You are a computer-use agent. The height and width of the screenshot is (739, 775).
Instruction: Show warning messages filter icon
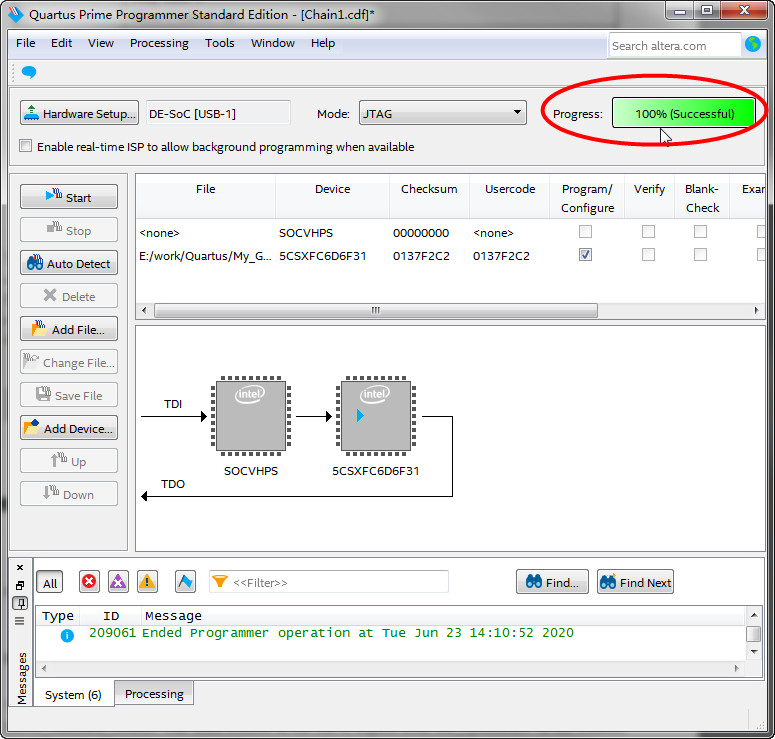click(147, 581)
